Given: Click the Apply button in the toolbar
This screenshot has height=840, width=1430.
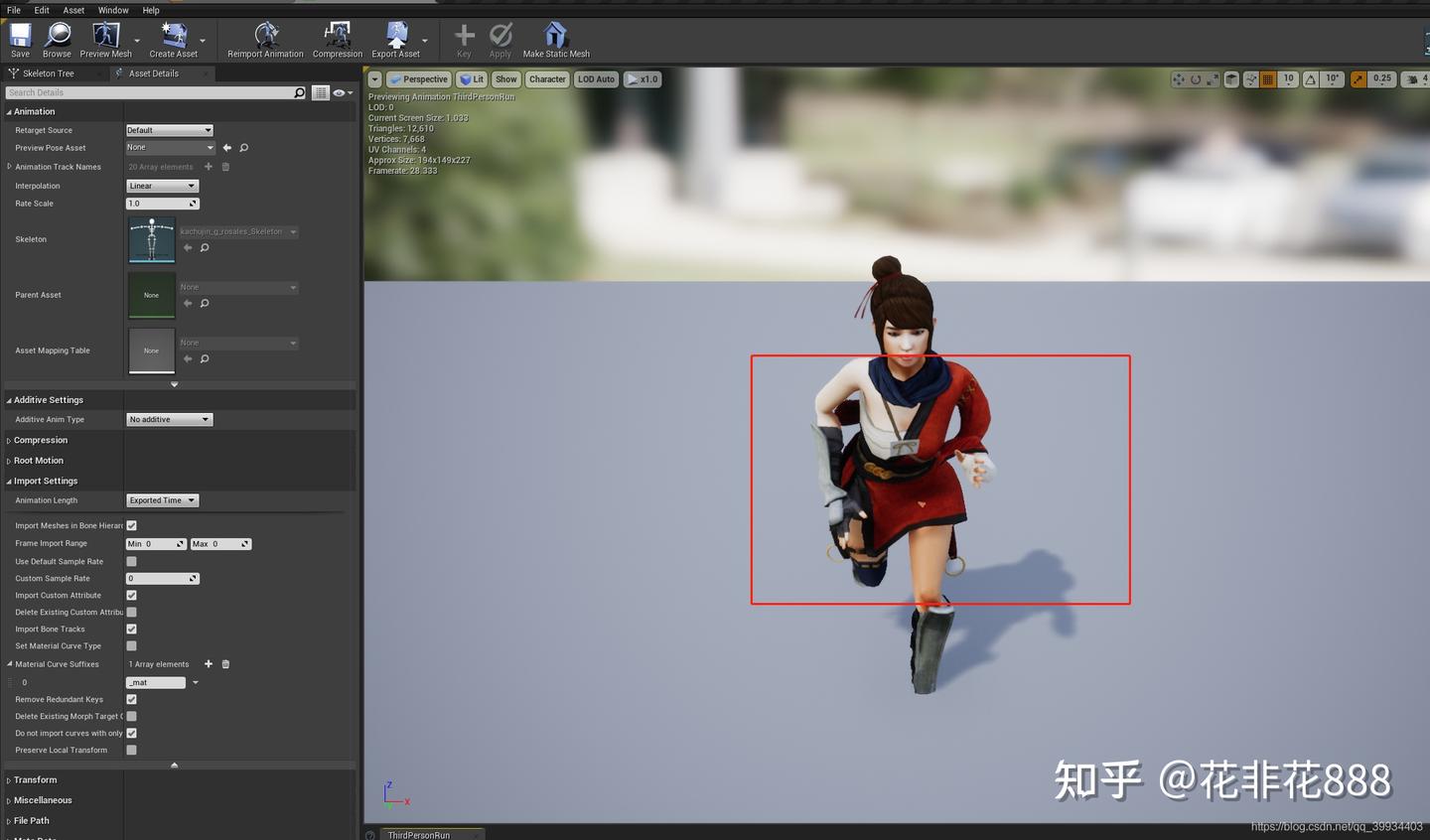Looking at the screenshot, I should point(500,38).
